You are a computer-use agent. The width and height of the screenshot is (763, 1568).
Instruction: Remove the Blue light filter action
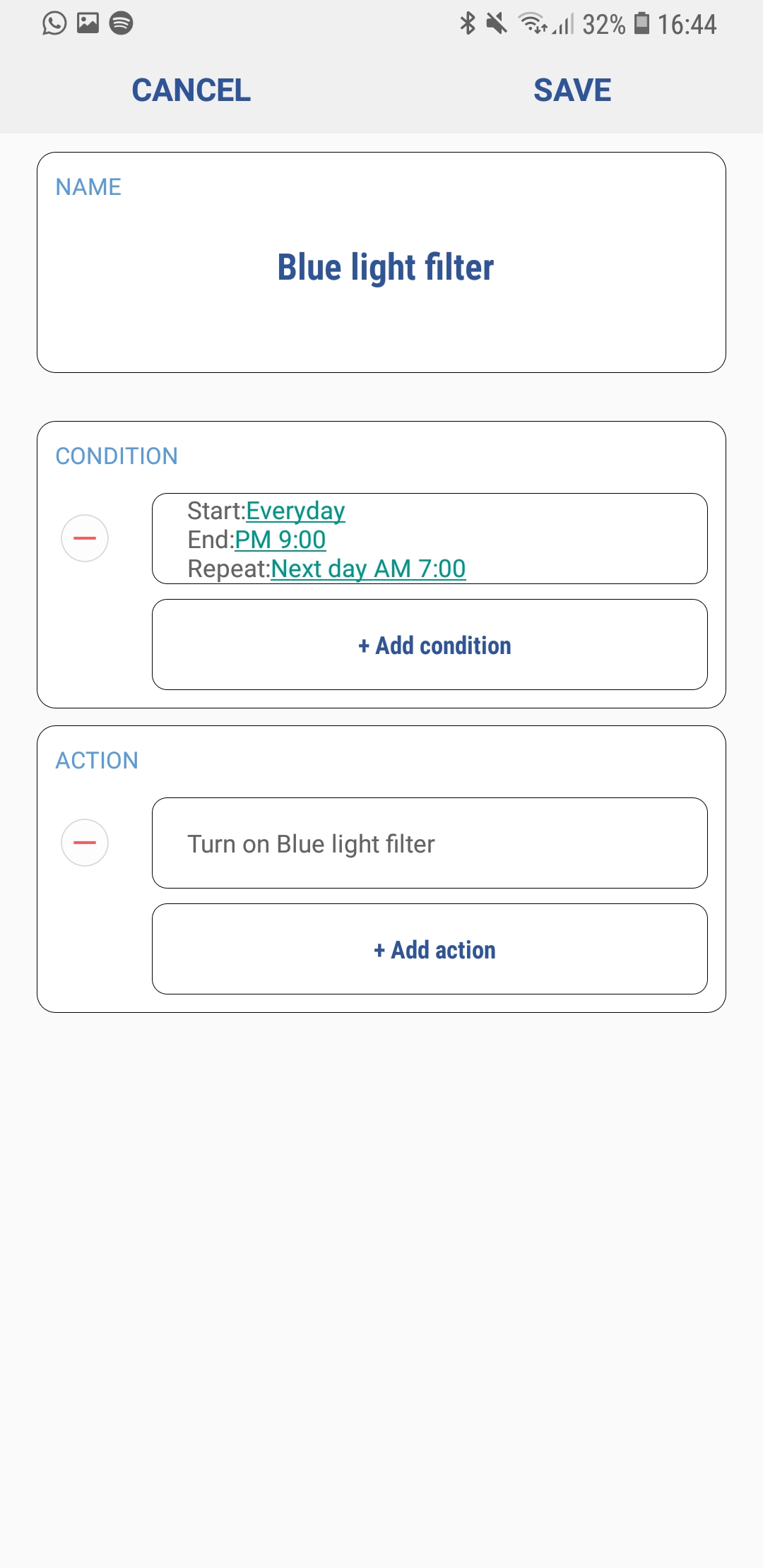click(x=85, y=843)
